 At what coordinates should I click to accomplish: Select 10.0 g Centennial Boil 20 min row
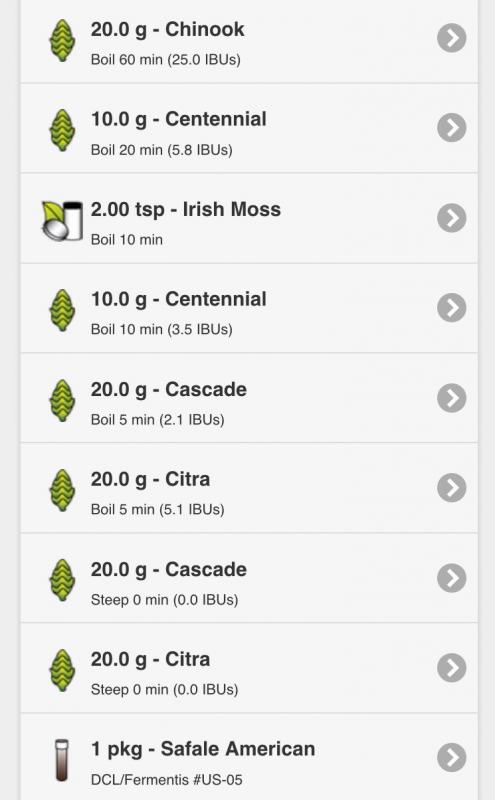(x=249, y=129)
